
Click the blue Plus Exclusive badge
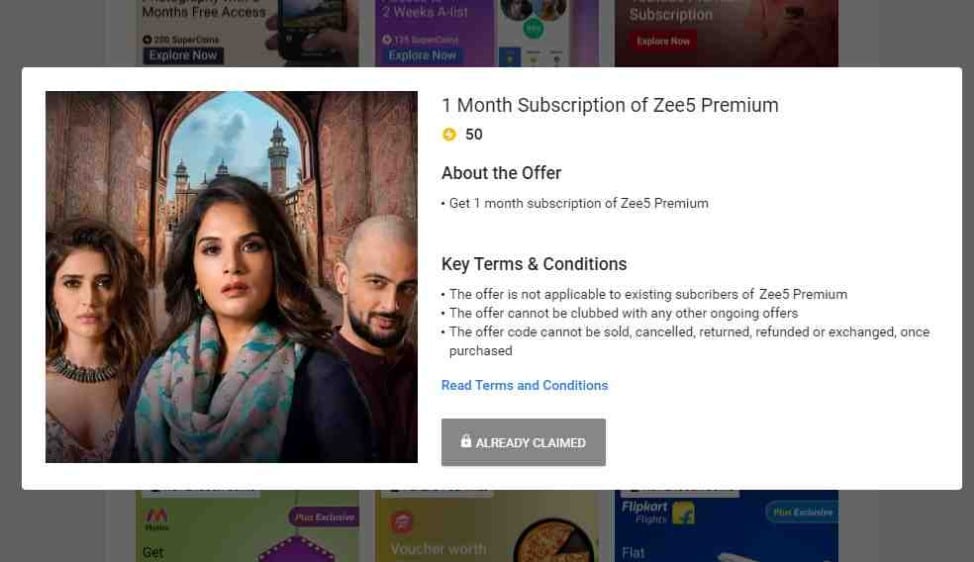[802, 512]
